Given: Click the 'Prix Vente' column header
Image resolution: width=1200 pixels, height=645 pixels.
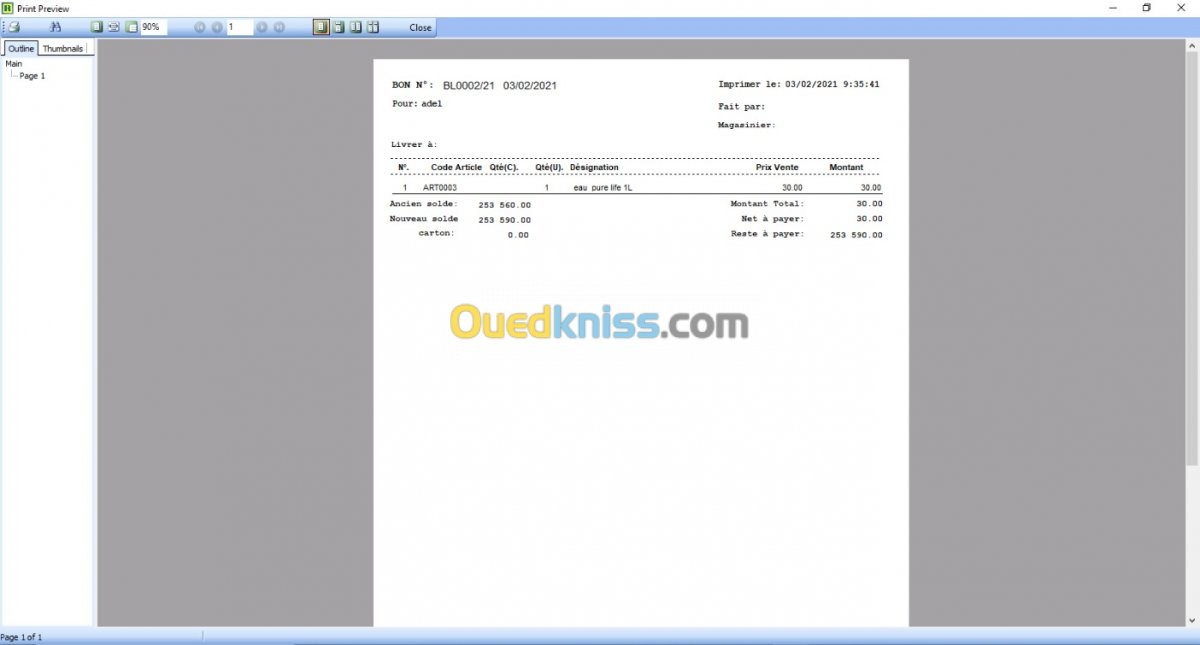Looking at the screenshot, I should [x=777, y=167].
